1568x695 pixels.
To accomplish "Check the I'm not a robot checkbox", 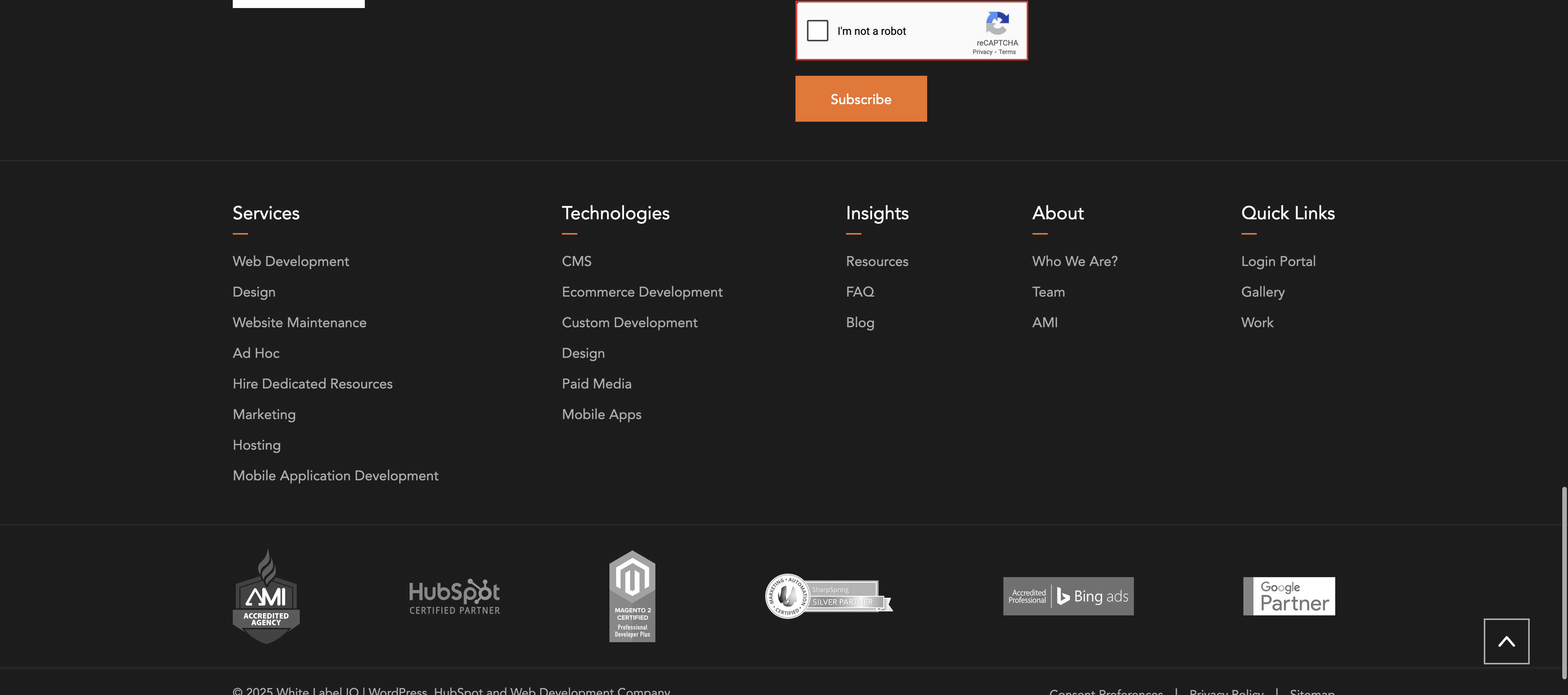I will [x=817, y=30].
